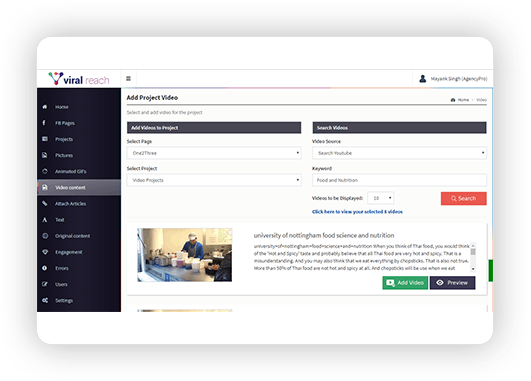
Task: Toggle sidebar with the hamburger menu icon
Action: (128, 79)
